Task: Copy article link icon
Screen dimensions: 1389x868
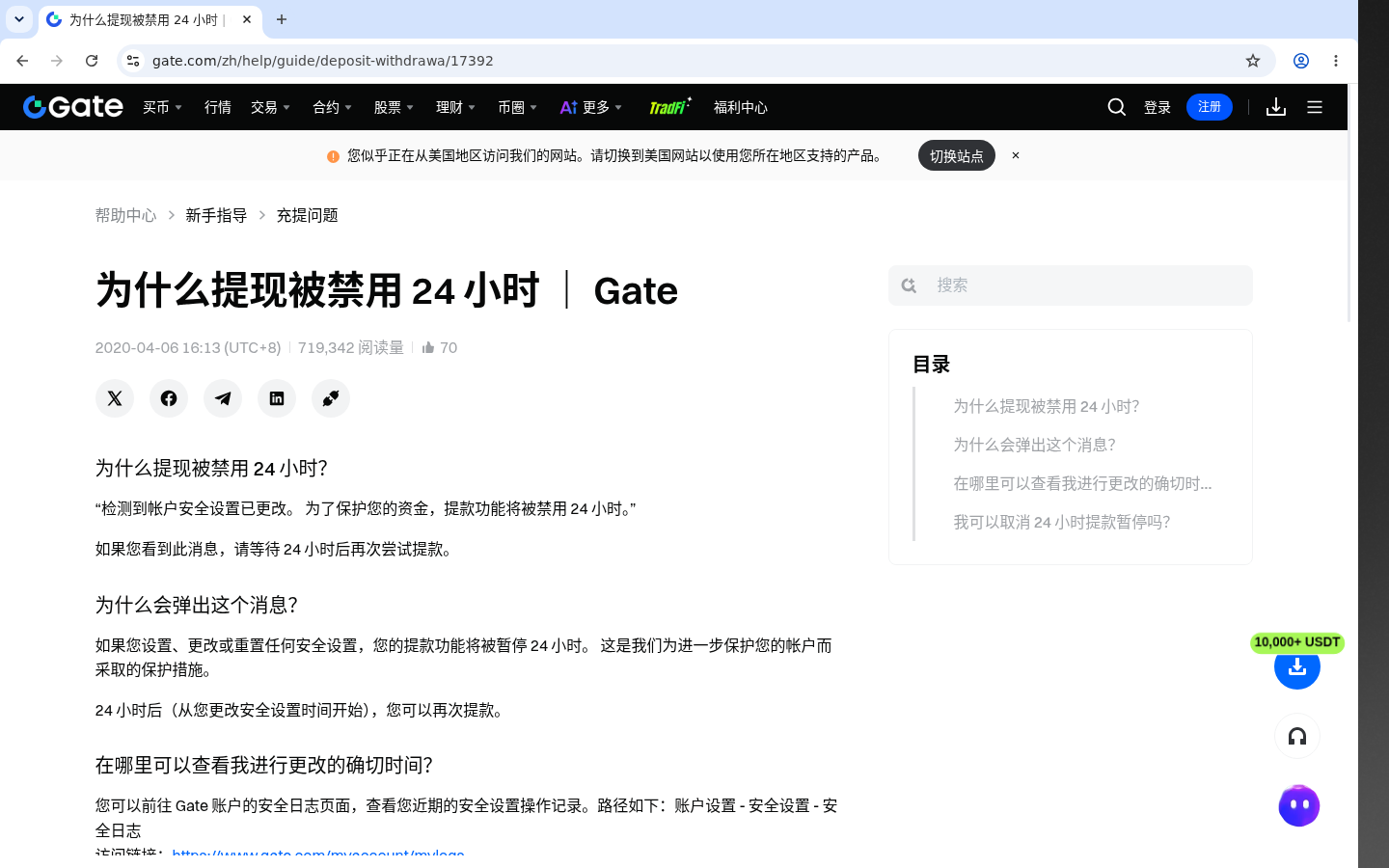Action: coord(331,398)
